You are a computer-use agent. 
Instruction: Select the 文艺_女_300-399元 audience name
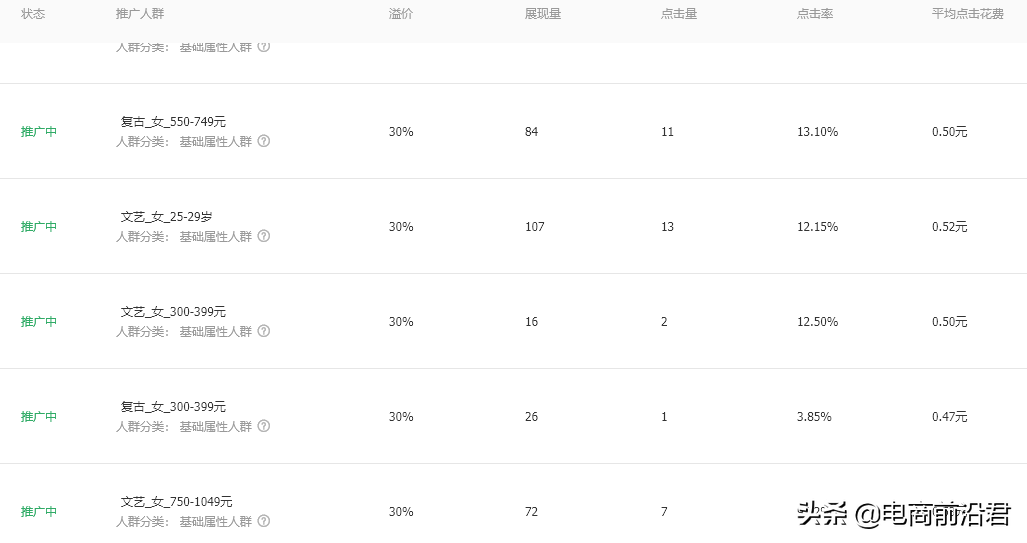173,312
